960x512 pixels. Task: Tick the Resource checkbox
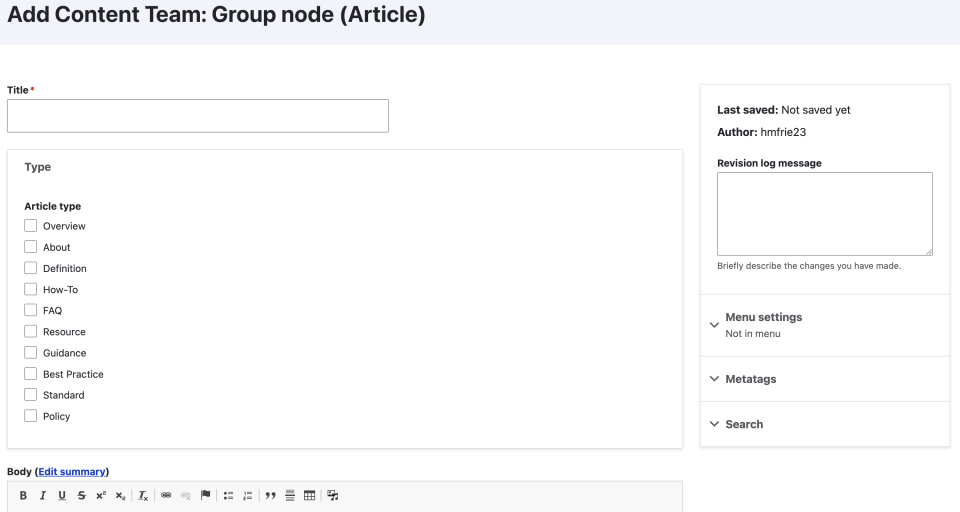(31, 331)
